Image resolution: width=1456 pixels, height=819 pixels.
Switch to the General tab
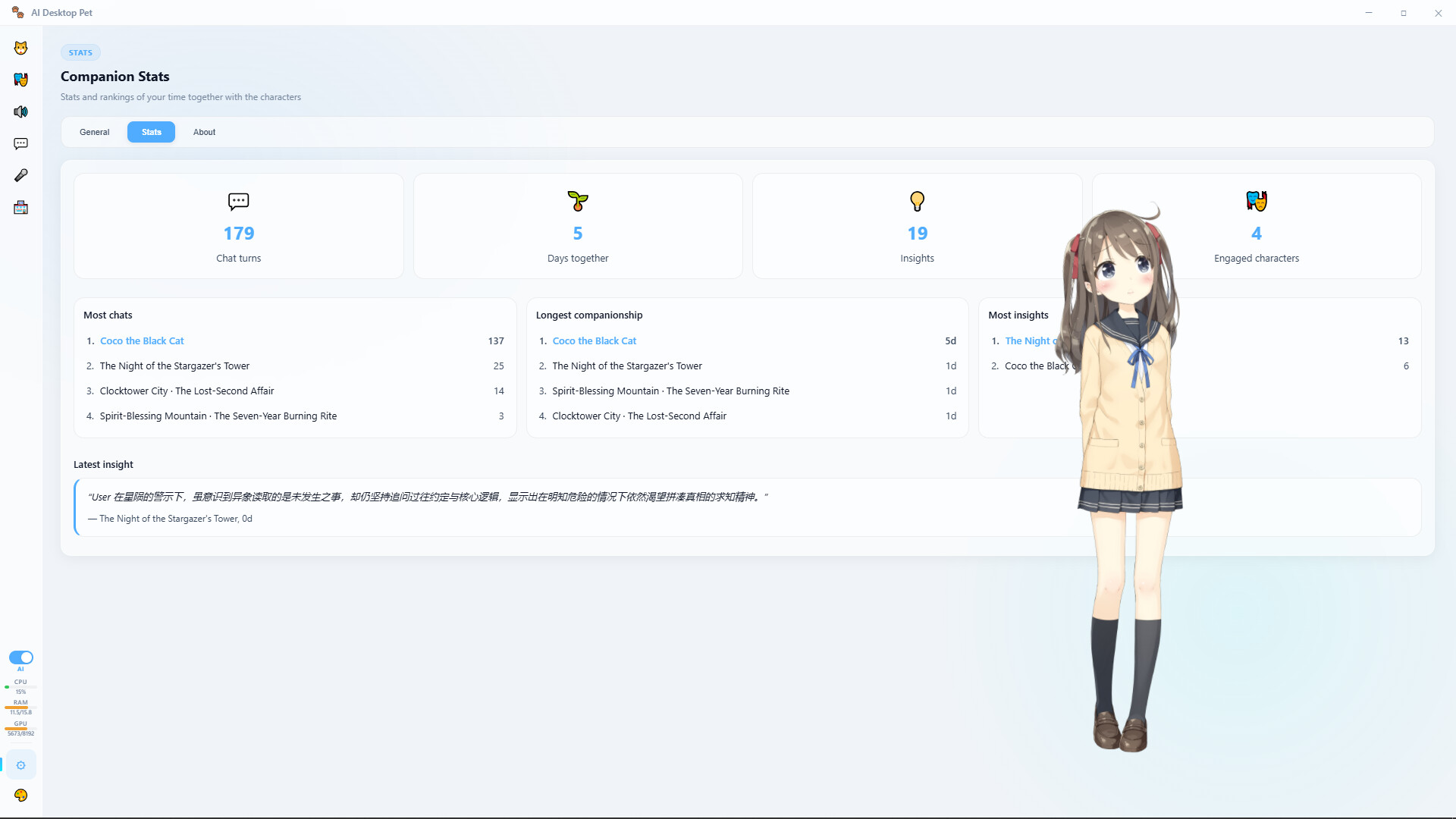point(94,132)
